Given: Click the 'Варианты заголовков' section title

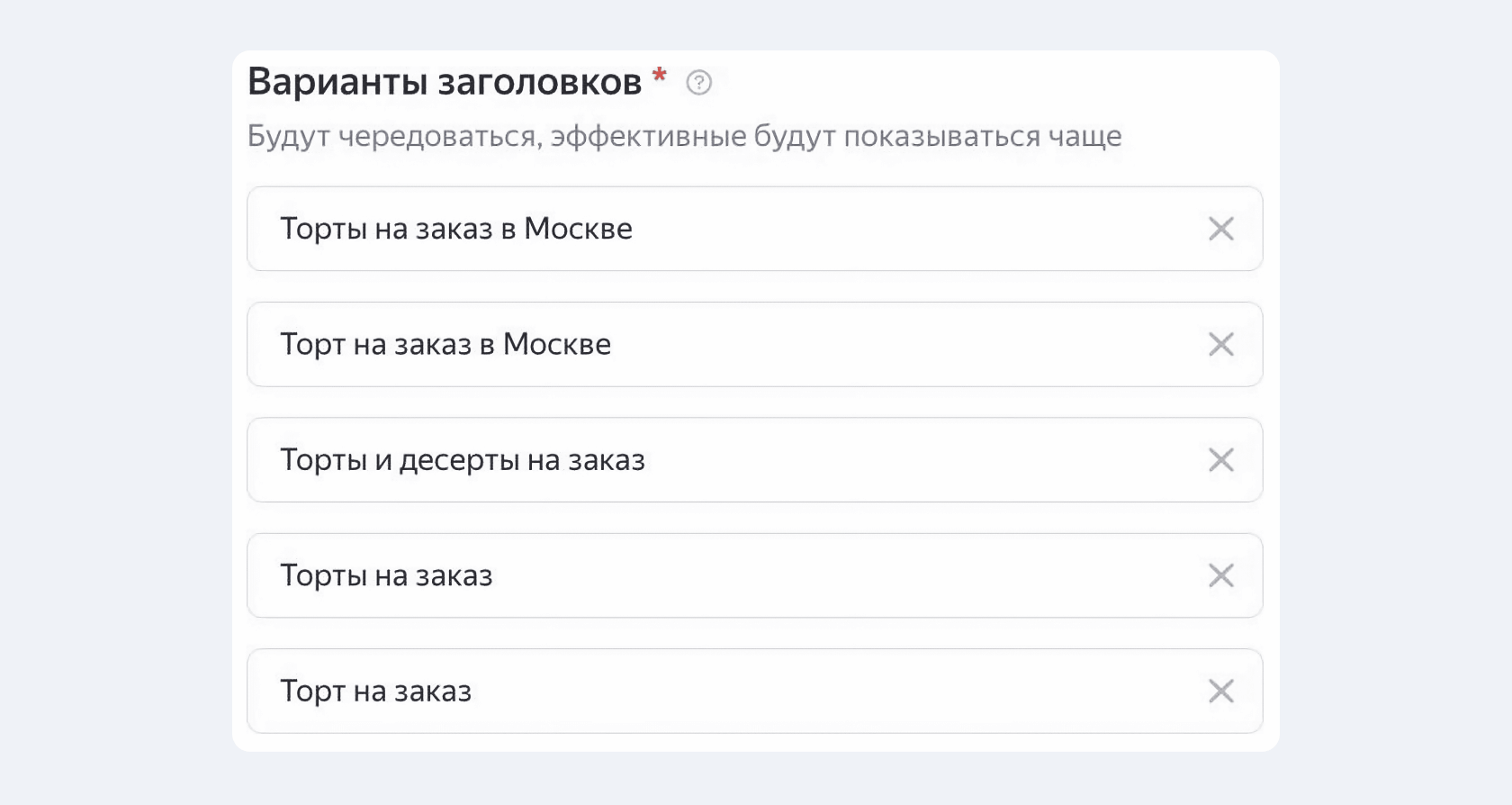Looking at the screenshot, I should pos(445,82).
